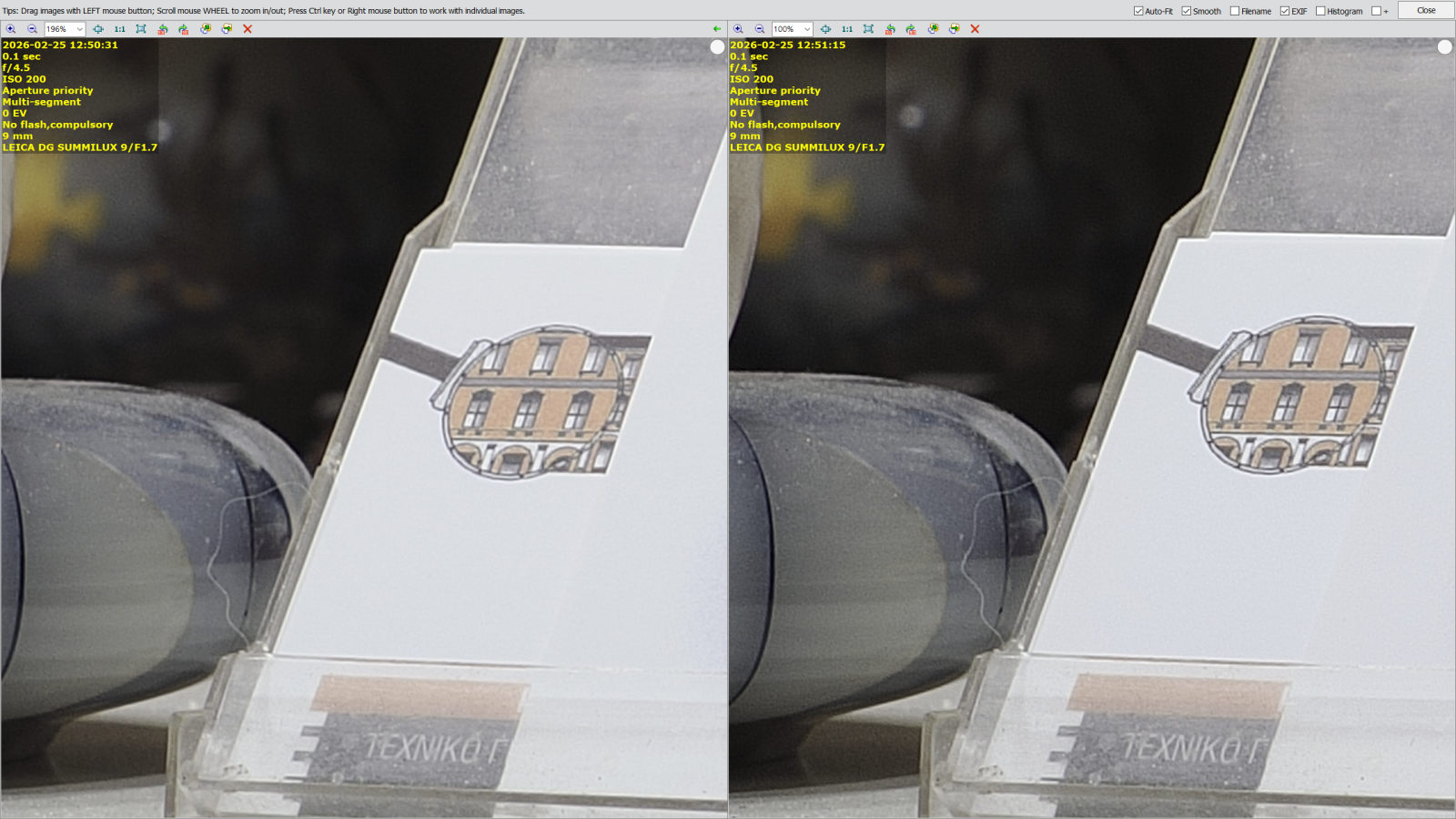Open the left pane zoom percentage dropdown

click(80, 29)
